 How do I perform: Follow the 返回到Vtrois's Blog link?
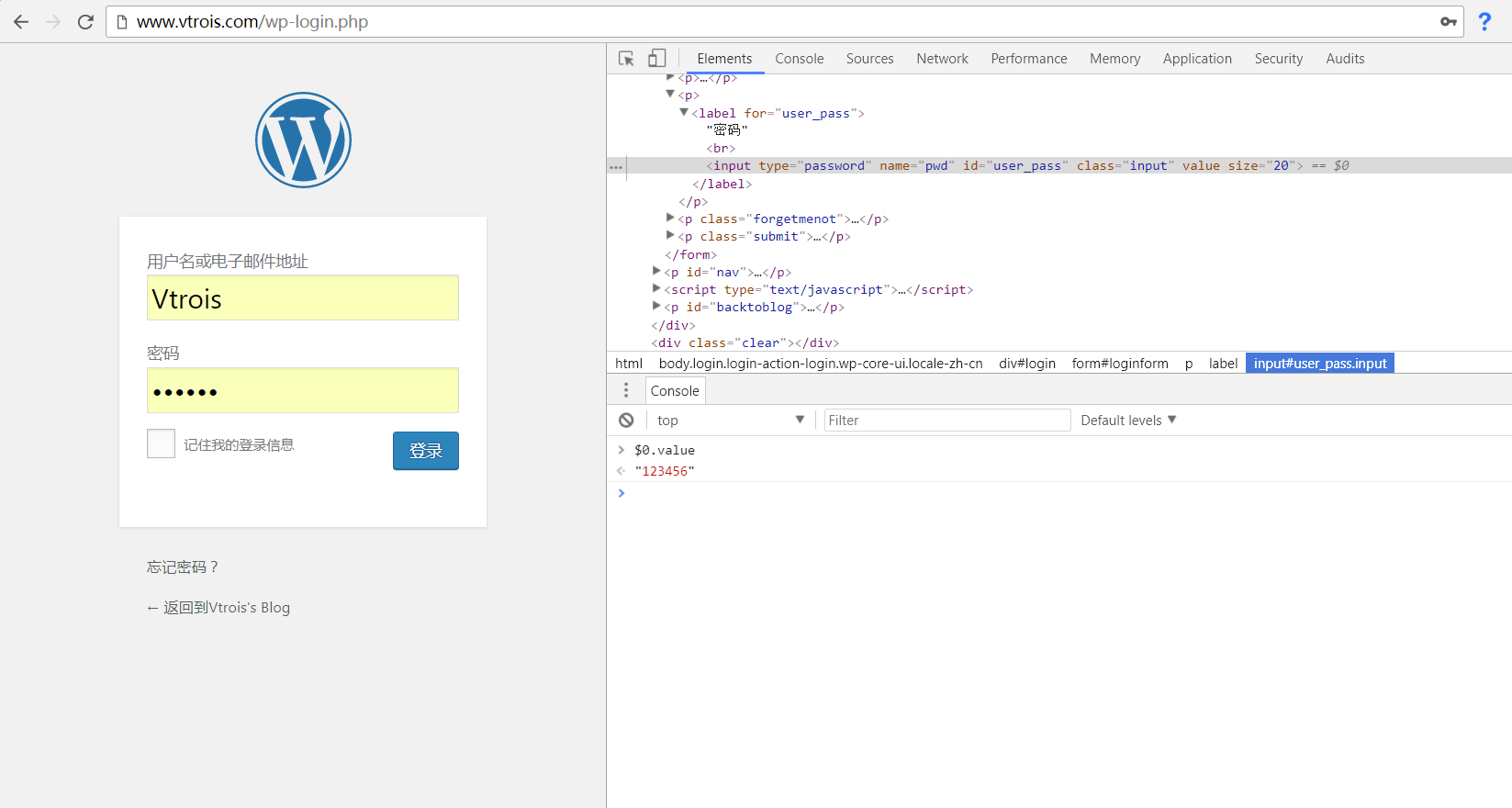pos(218,607)
